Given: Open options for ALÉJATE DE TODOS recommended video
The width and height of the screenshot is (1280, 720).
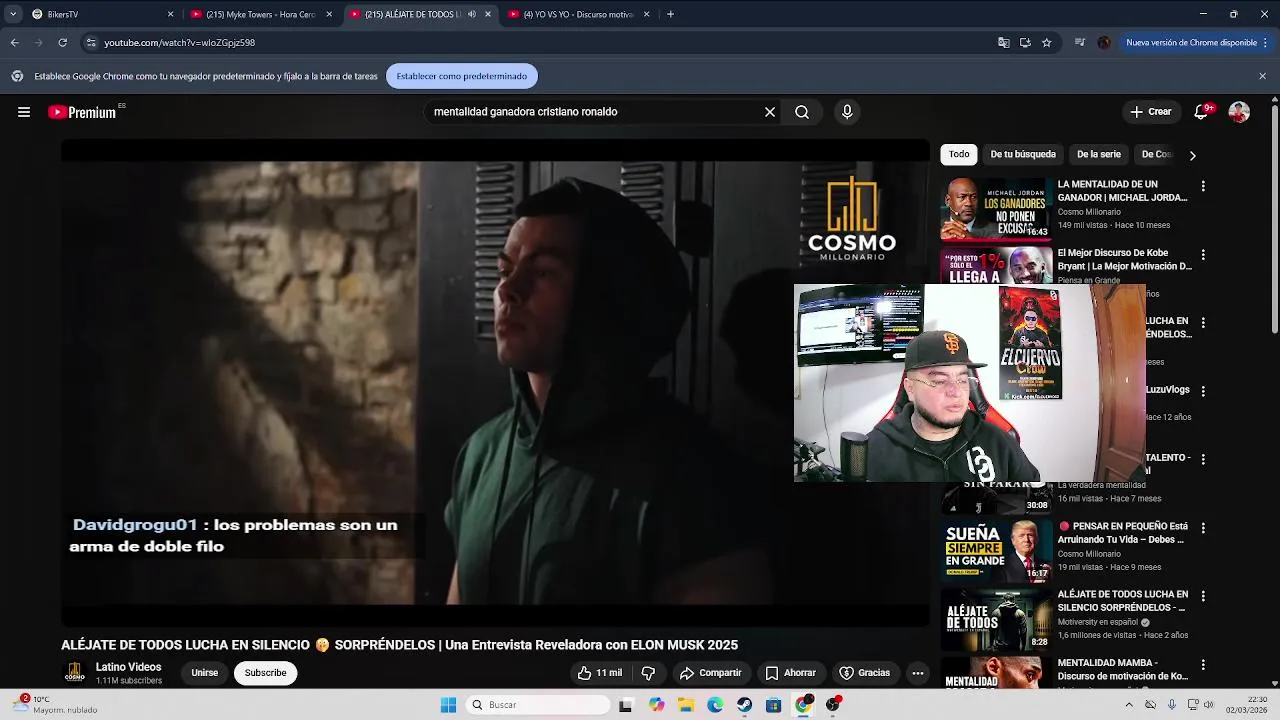Looking at the screenshot, I should 1203,596.
